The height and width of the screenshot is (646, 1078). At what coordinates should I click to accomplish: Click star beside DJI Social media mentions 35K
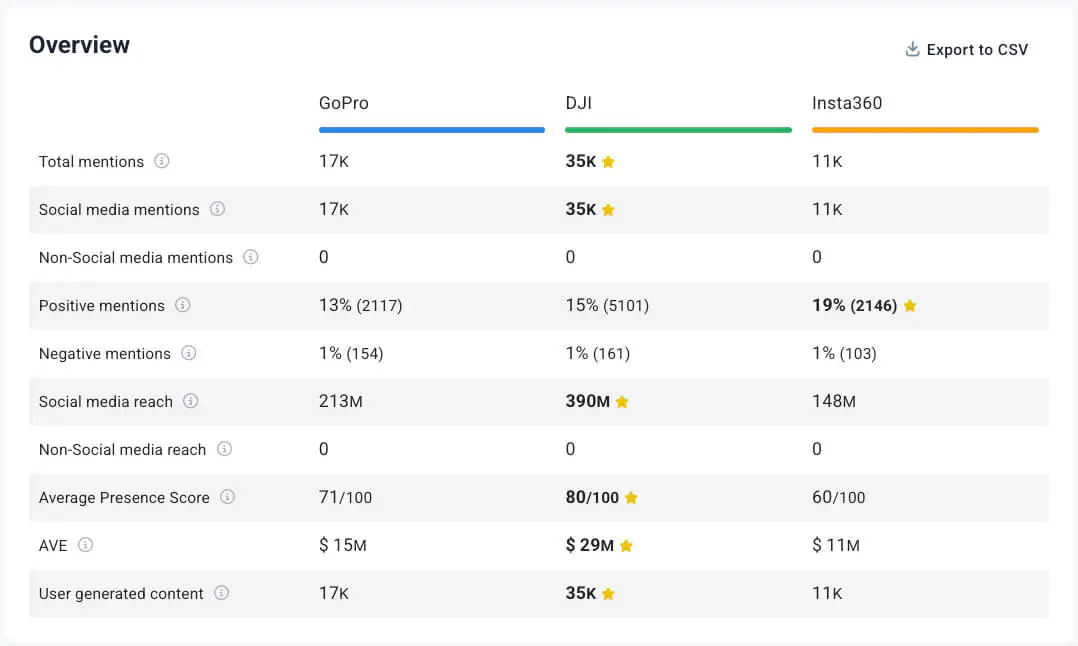point(608,210)
